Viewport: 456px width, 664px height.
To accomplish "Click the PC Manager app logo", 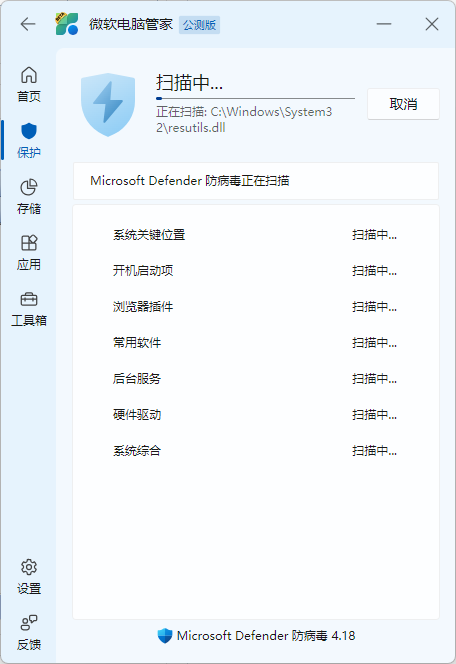I will tap(67, 24).
